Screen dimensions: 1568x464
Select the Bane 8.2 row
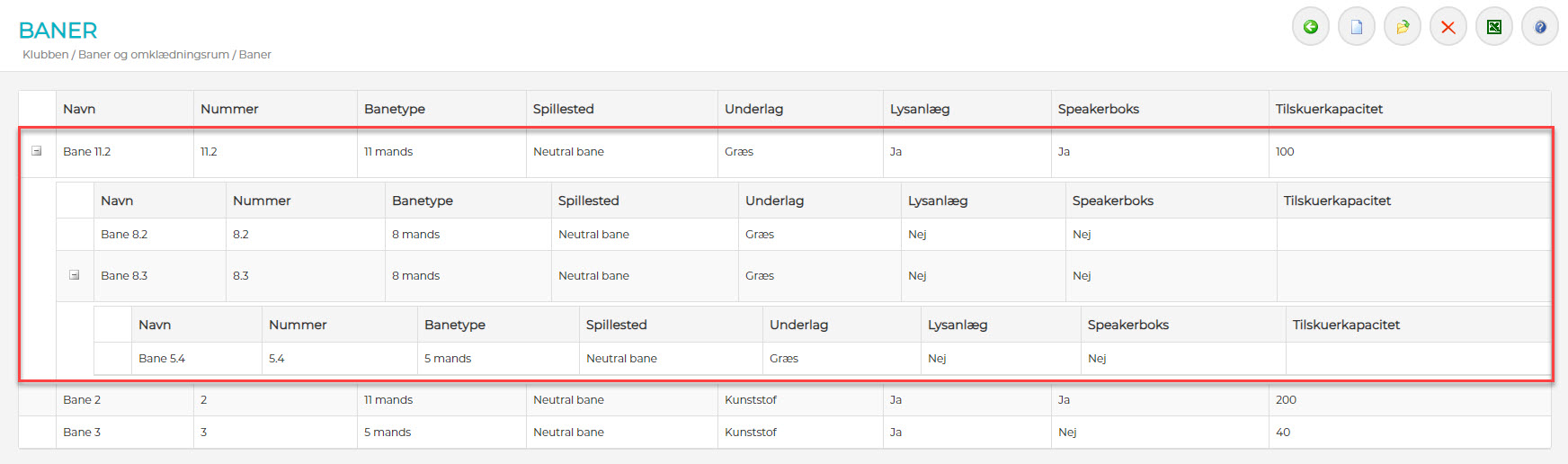coord(124,235)
